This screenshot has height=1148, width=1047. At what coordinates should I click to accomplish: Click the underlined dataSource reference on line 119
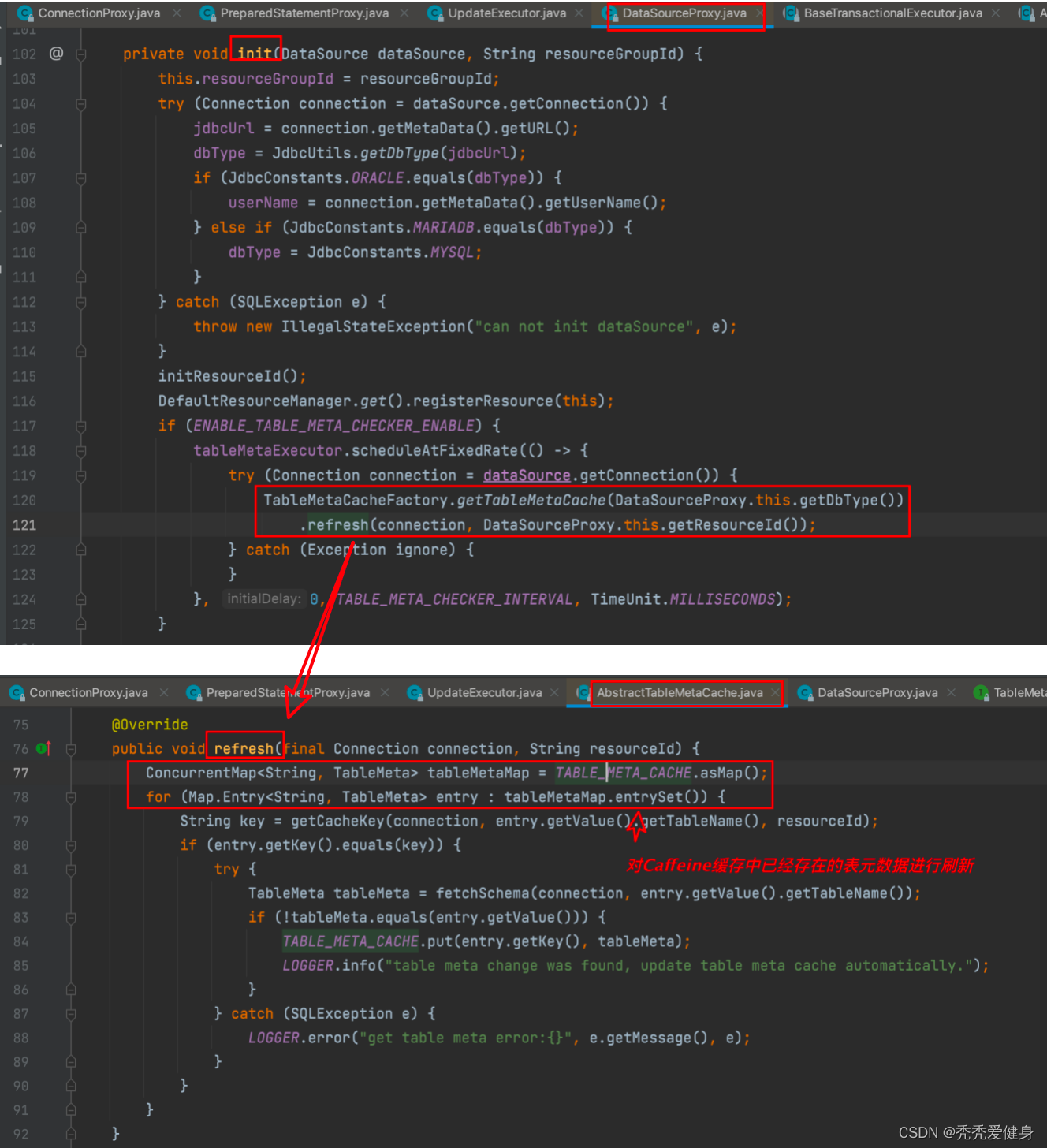(527, 475)
